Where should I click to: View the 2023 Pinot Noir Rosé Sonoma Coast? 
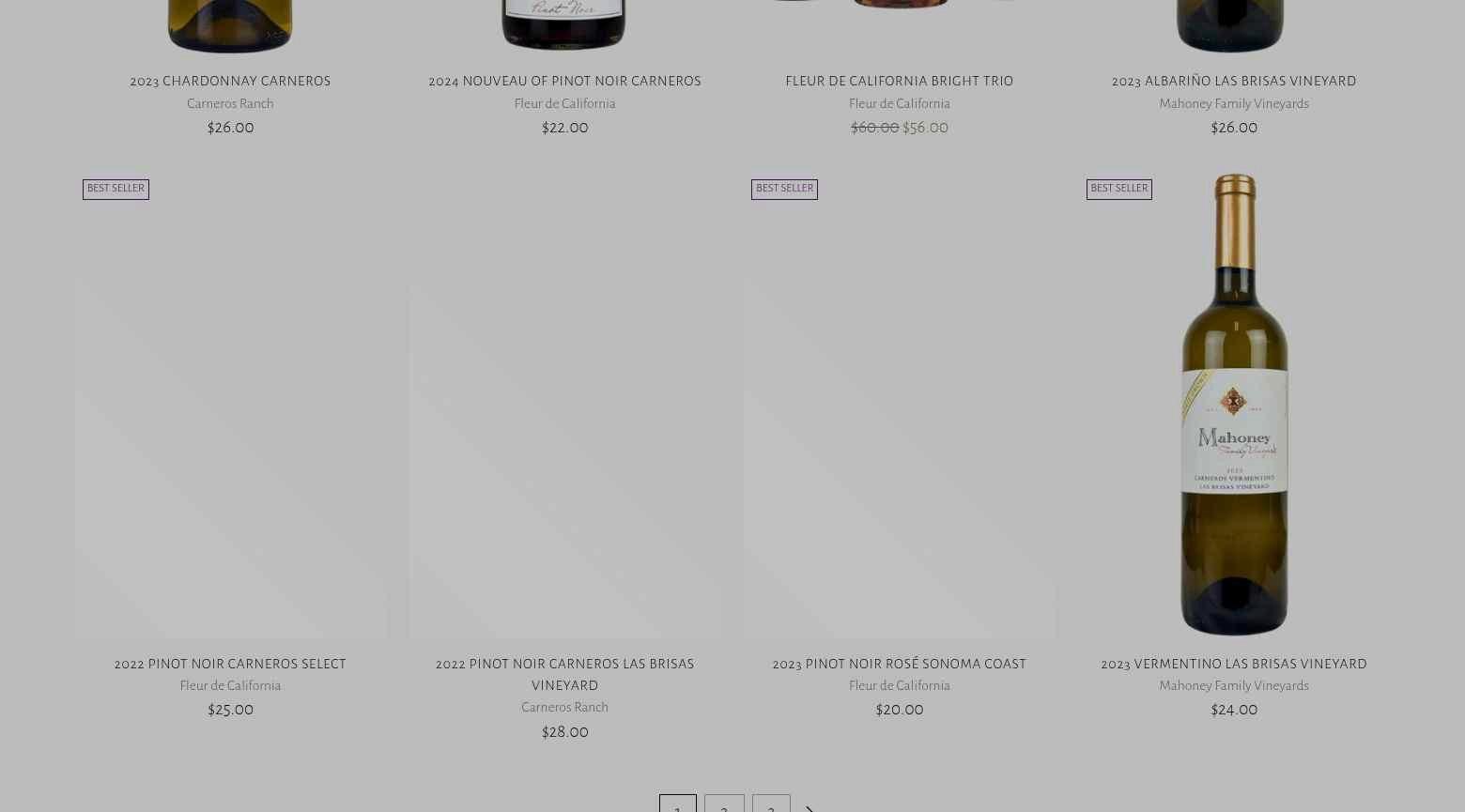899,665
